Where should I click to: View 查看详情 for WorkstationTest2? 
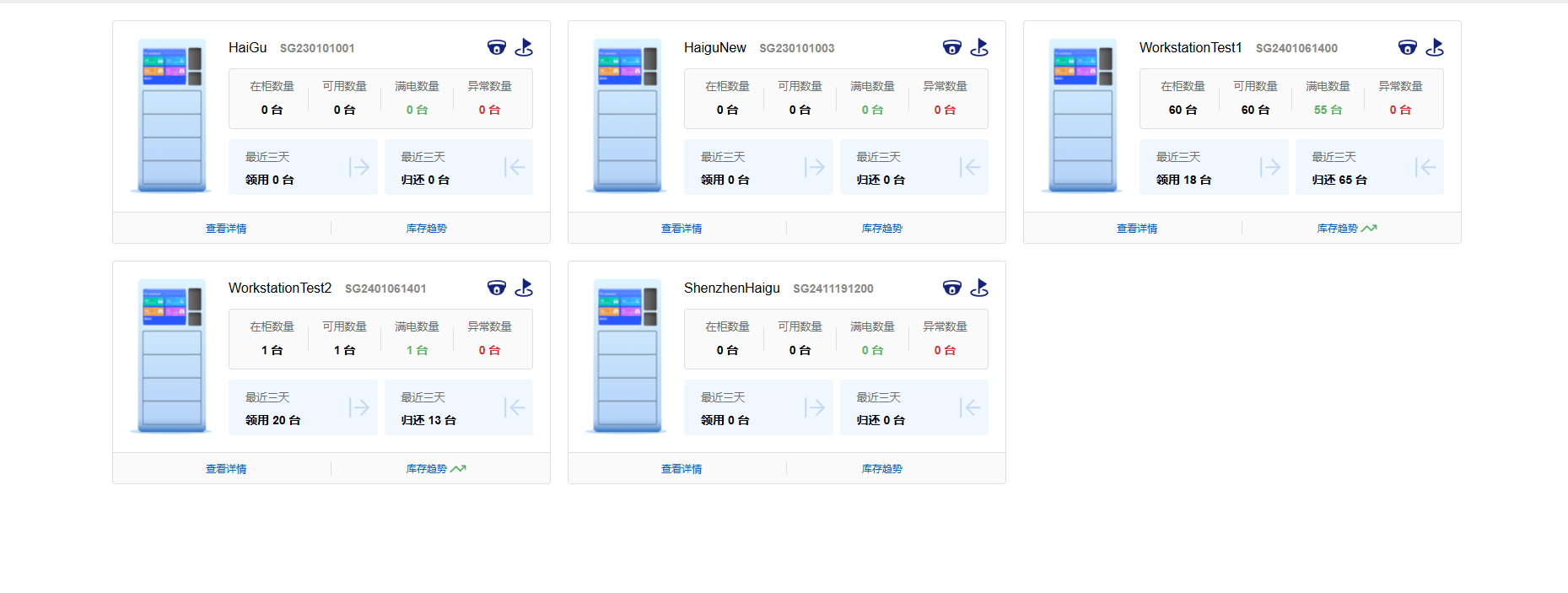click(226, 469)
